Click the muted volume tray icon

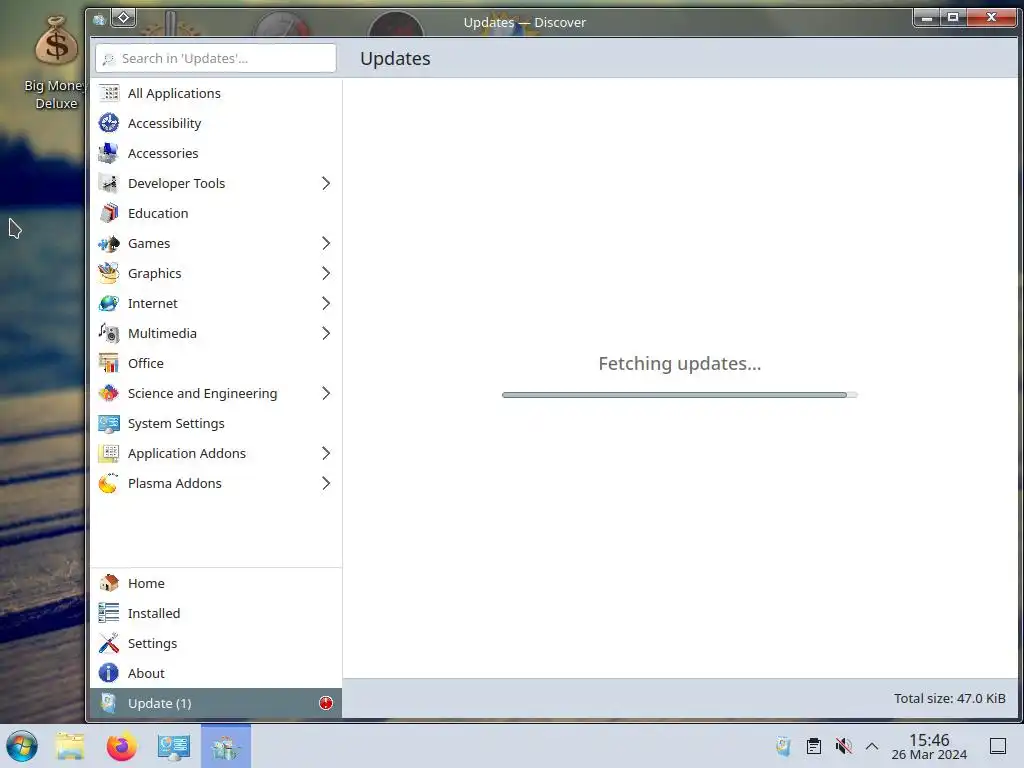[844, 746]
